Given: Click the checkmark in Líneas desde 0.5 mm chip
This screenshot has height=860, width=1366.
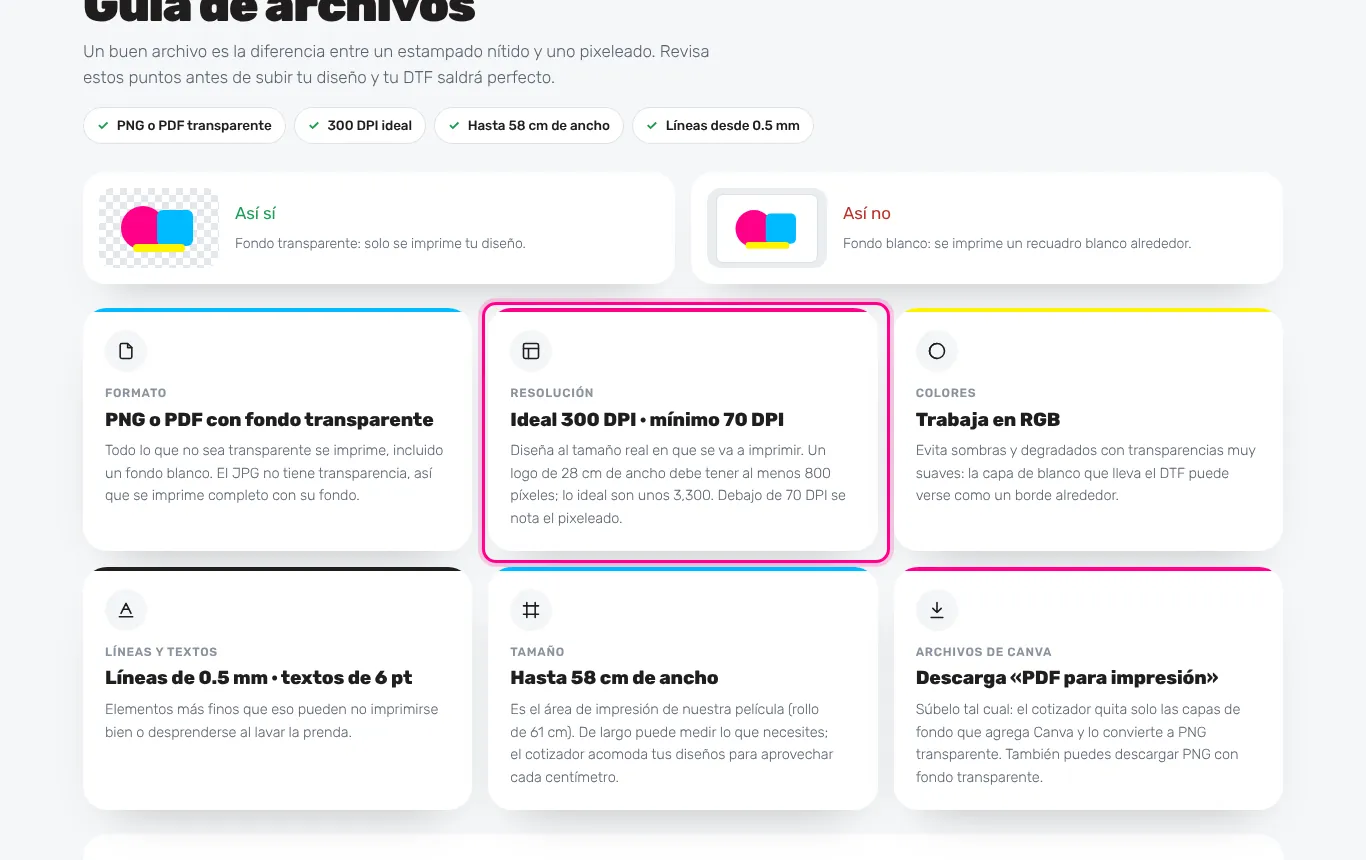Looking at the screenshot, I should pos(652,126).
